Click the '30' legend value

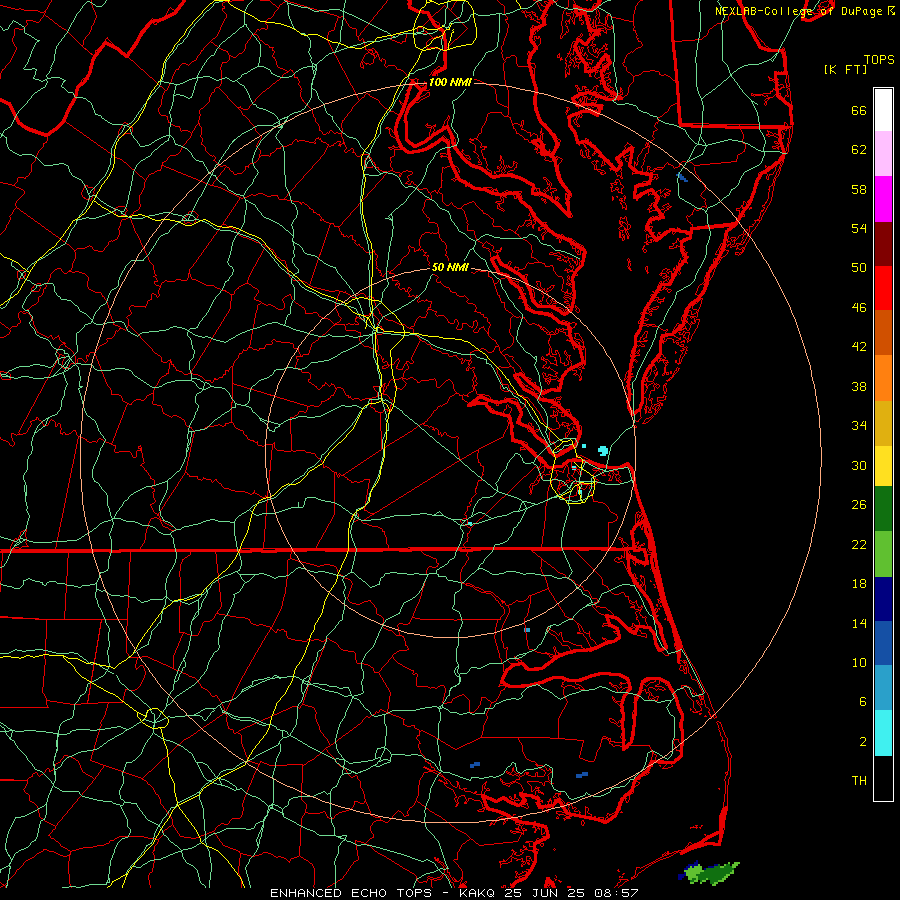click(x=859, y=465)
